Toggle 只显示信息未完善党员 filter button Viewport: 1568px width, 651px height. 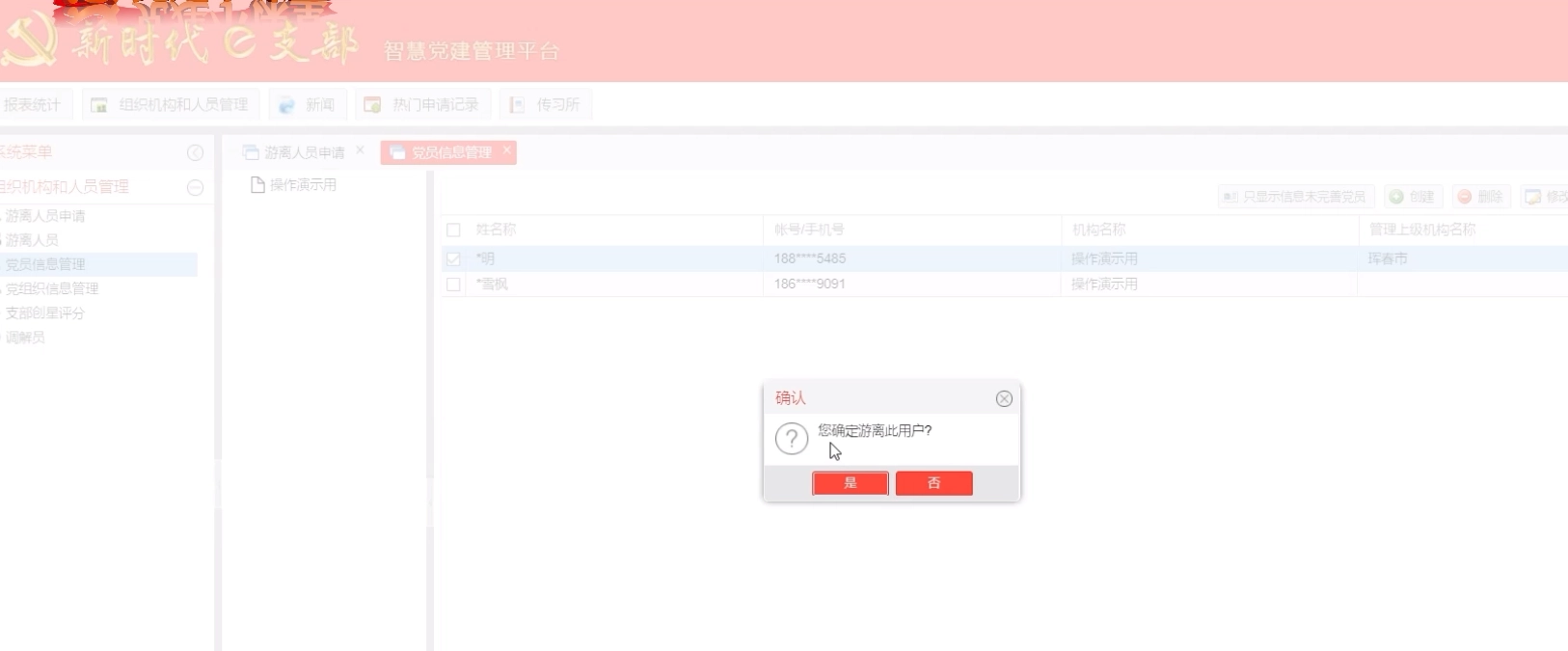[x=1294, y=197]
